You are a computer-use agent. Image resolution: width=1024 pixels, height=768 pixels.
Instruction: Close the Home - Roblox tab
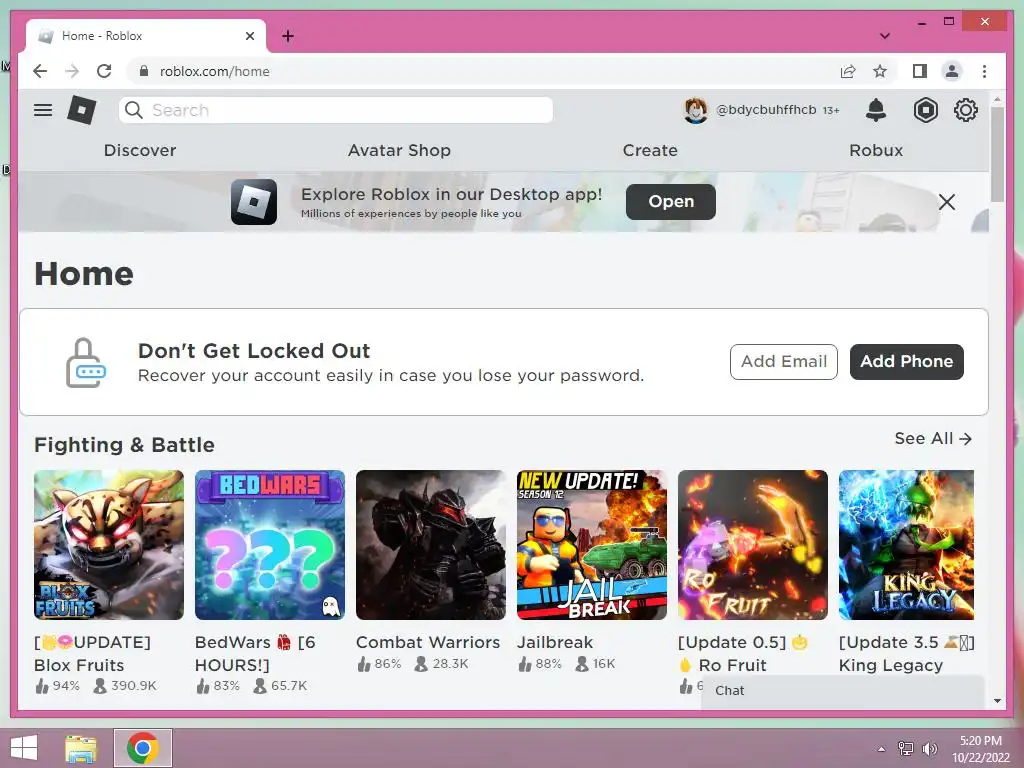(249, 36)
